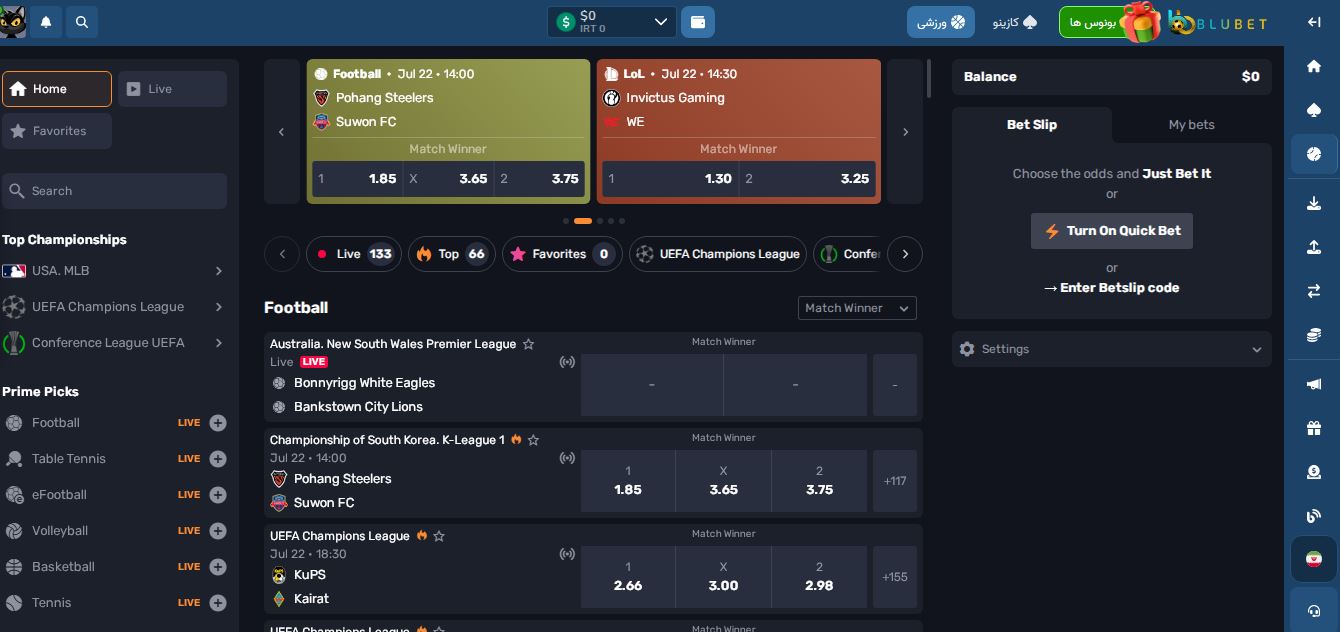The image size is (1340, 632).
Task: Open Favorites in left sidebar
Action: [57, 131]
